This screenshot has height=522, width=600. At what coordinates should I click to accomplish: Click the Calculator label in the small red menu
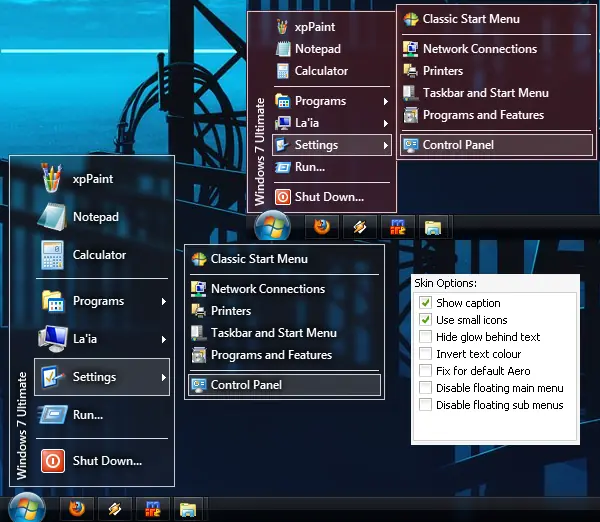click(x=321, y=71)
